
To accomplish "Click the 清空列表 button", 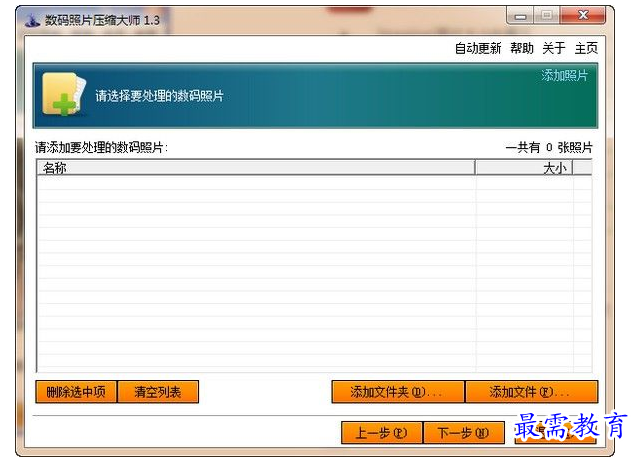I will tap(158, 392).
